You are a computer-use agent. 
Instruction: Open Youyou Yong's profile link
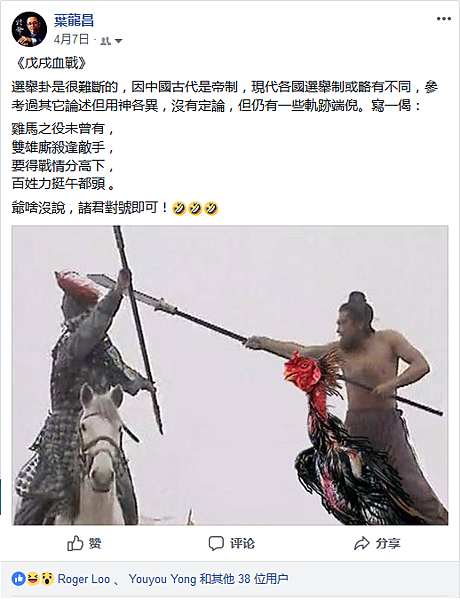pyautogui.click(x=163, y=579)
